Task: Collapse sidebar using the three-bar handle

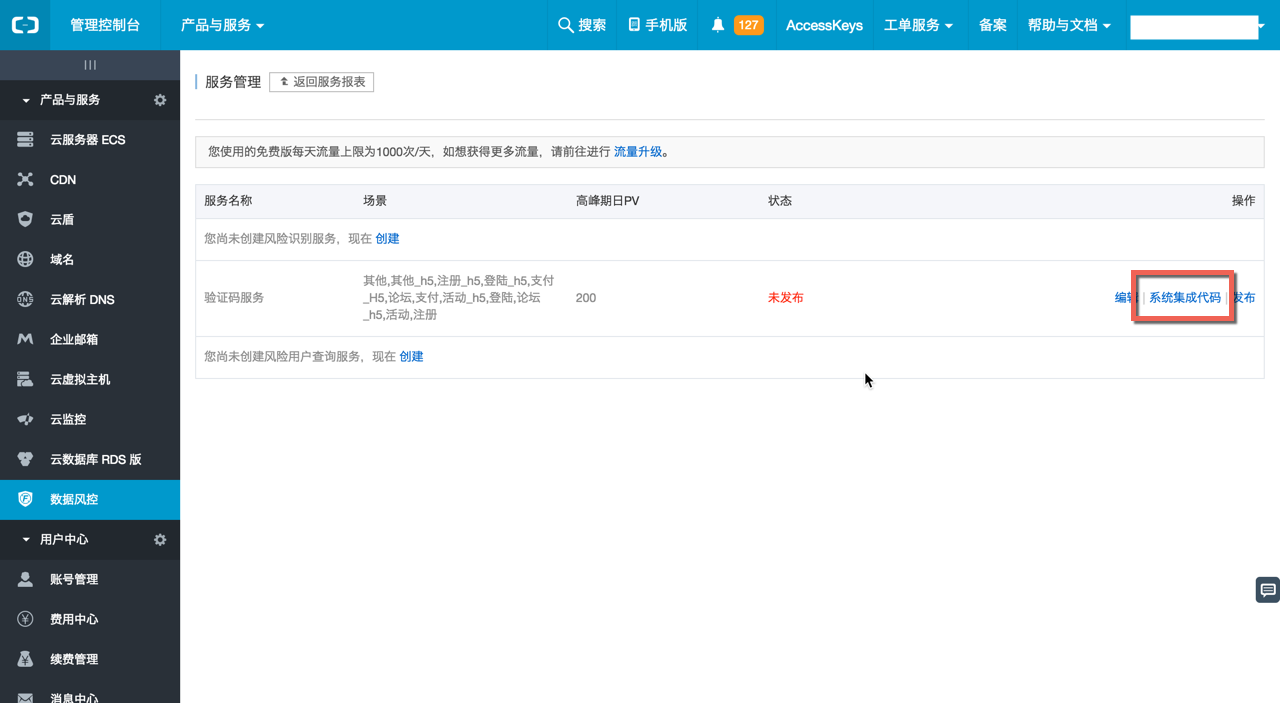Action: tap(90, 65)
